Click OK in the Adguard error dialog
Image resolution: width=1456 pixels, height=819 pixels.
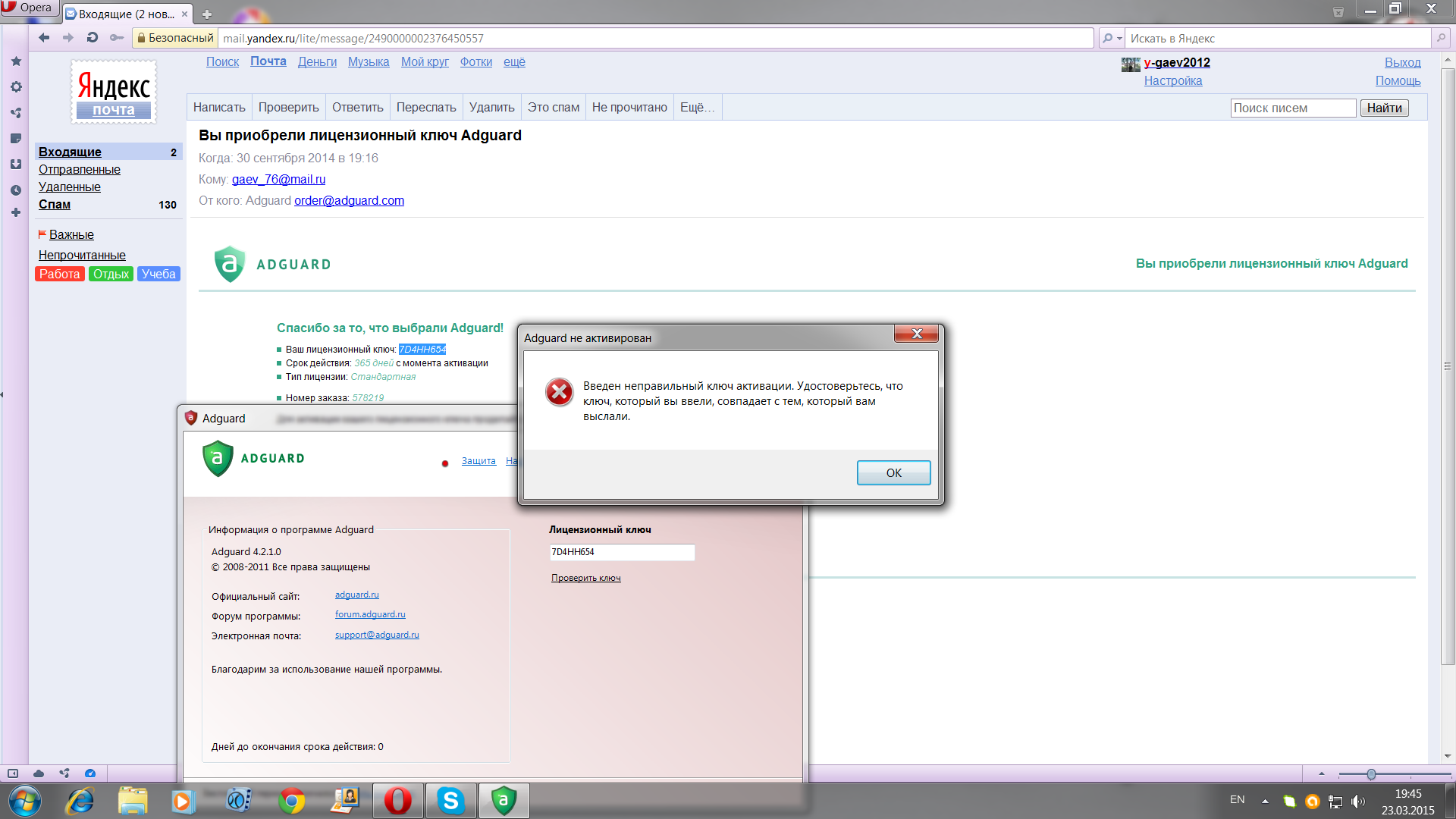pos(893,473)
